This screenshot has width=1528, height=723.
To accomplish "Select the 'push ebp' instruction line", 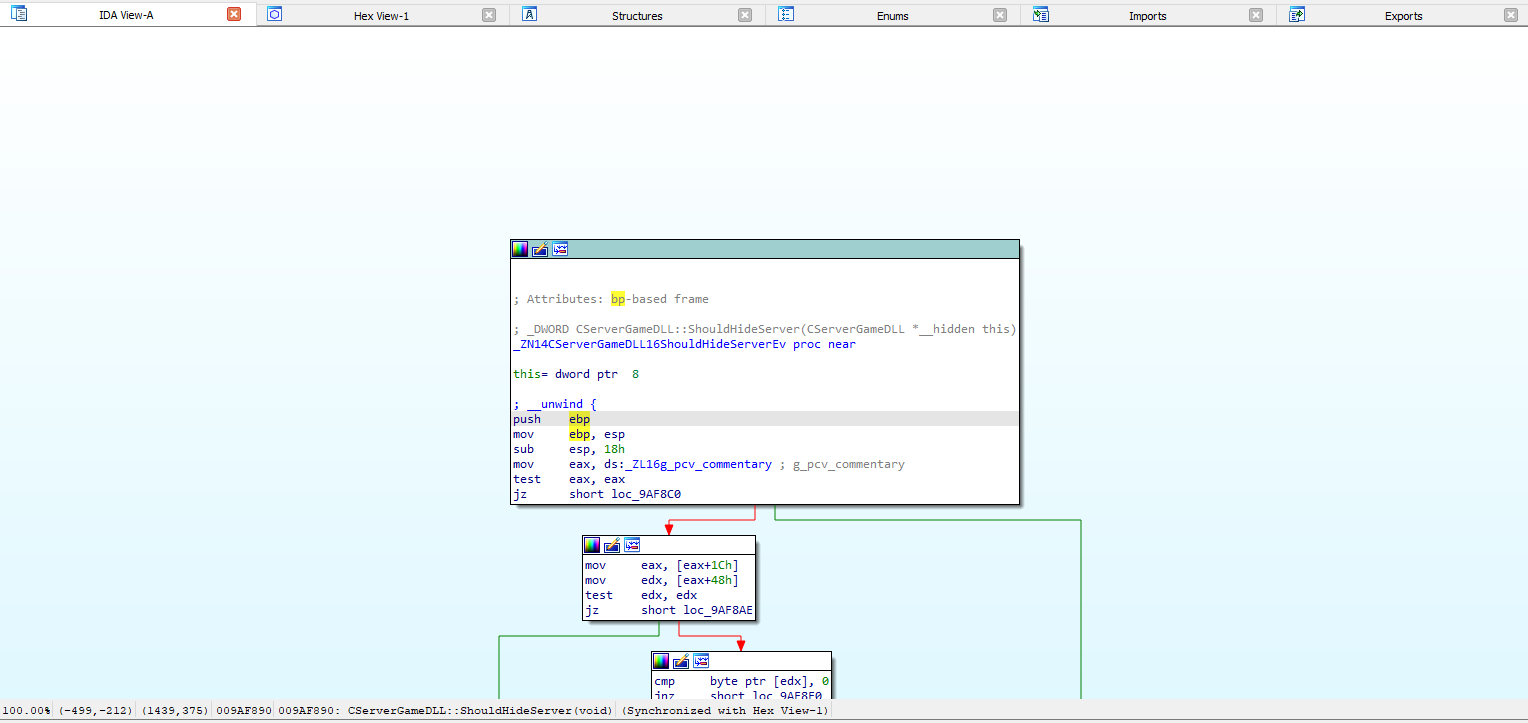I will 765,419.
